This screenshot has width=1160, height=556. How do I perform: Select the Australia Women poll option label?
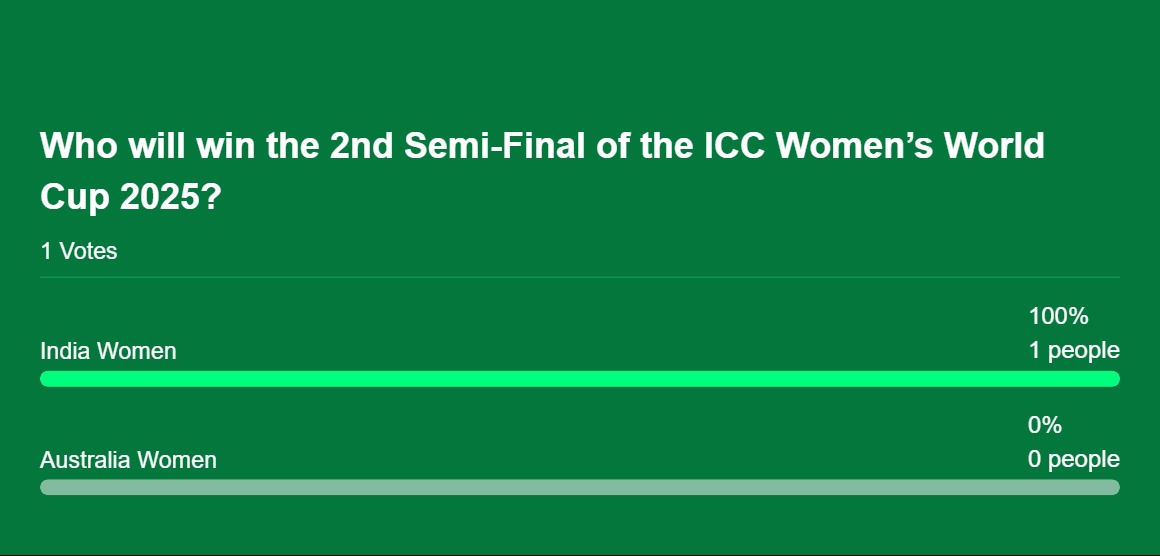tap(128, 460)
